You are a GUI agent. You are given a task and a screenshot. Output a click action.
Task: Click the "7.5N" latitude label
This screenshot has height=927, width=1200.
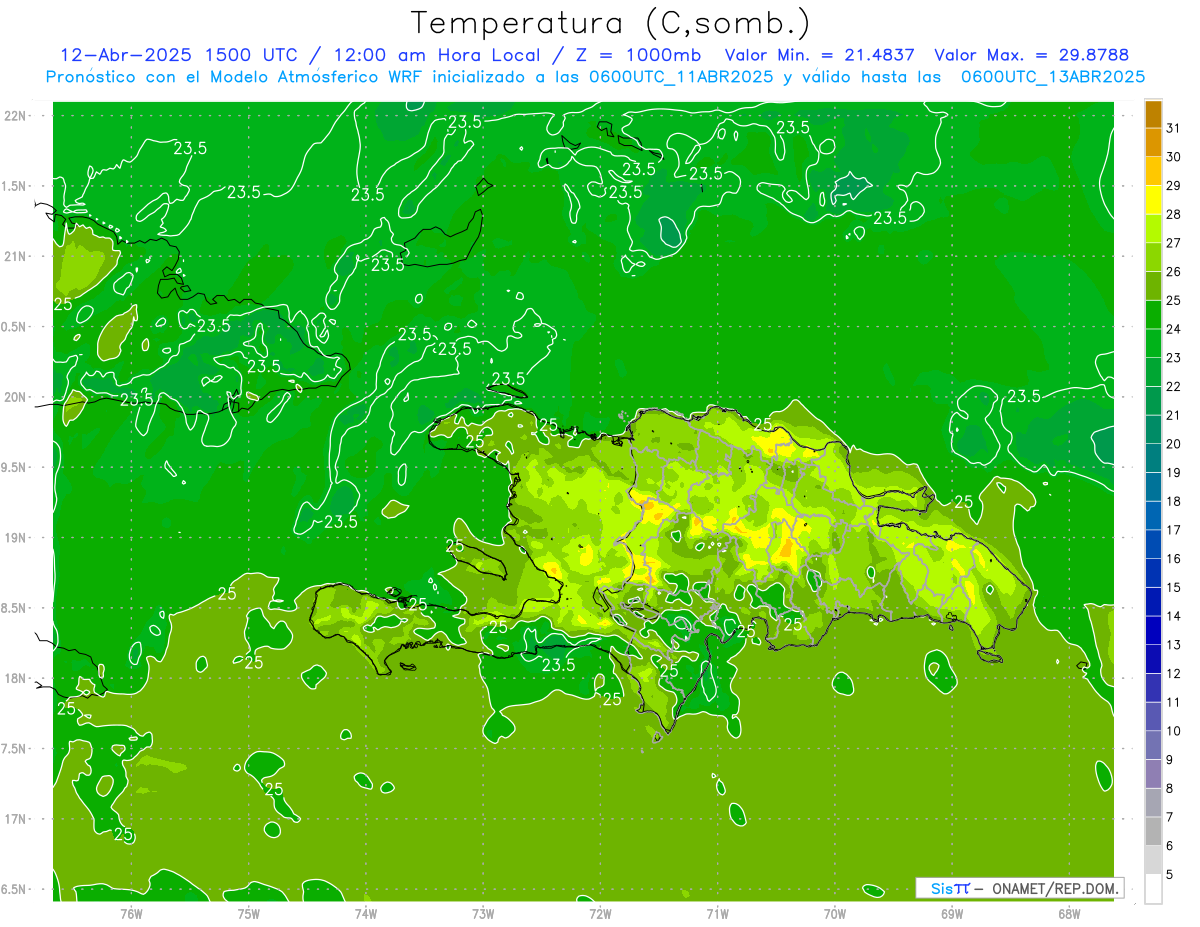tap(14, 749)
